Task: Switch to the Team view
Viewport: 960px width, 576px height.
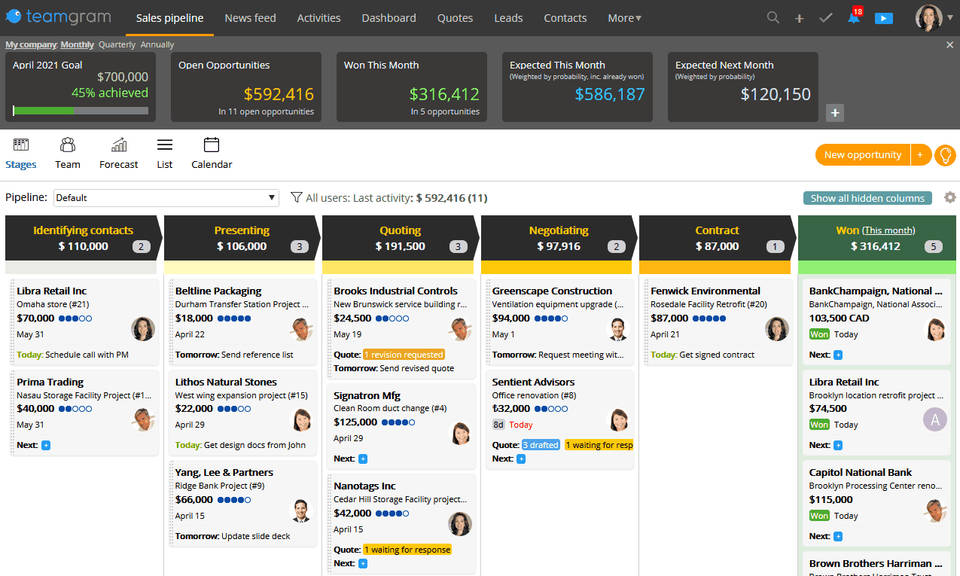Action: tap(67, 154)
